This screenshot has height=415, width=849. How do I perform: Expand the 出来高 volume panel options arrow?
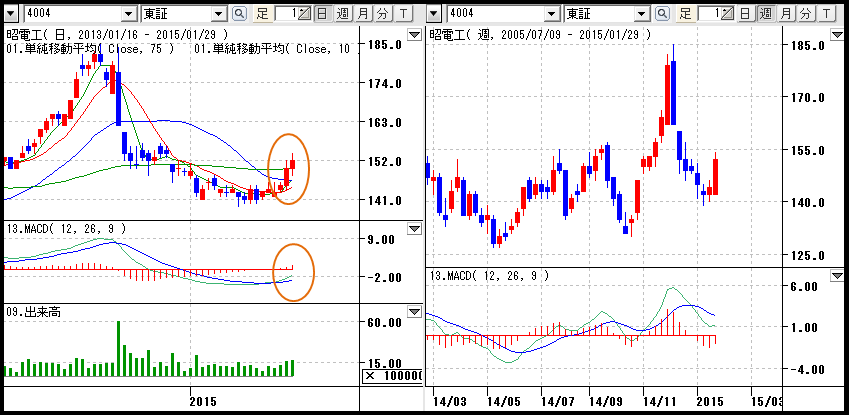click(x=415, y=312)
